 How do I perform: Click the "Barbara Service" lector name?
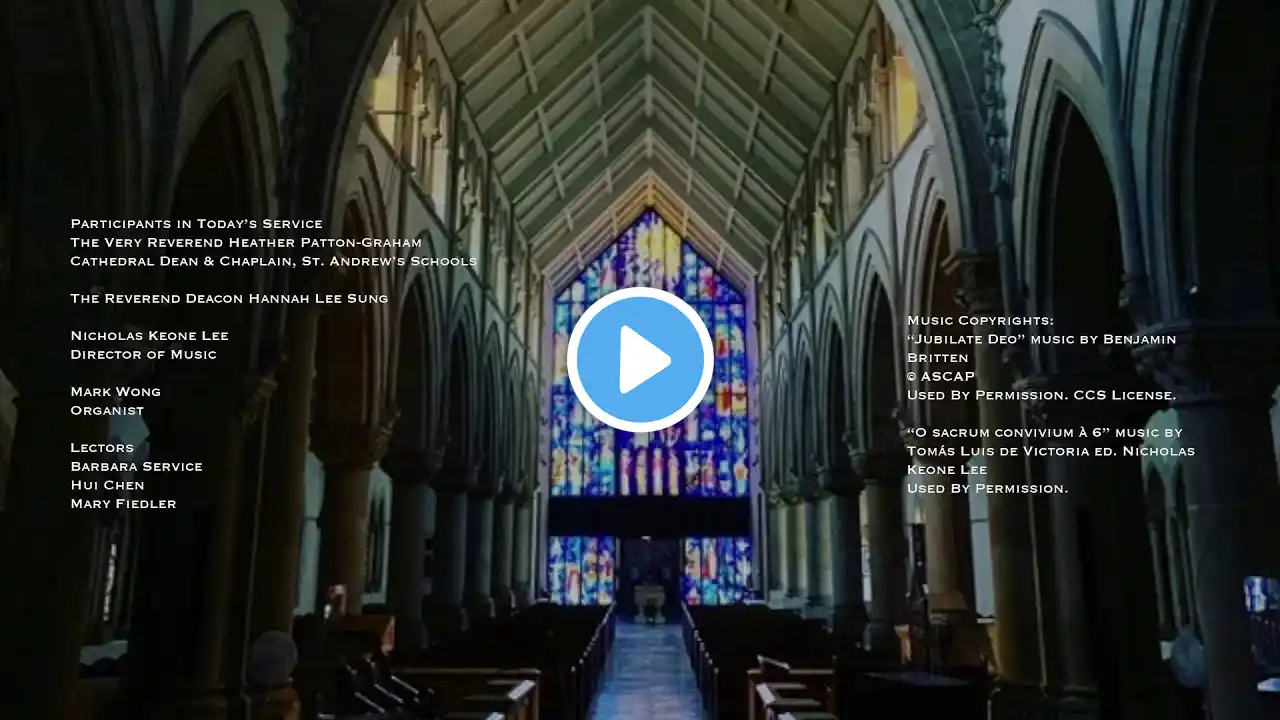[136, 467]
